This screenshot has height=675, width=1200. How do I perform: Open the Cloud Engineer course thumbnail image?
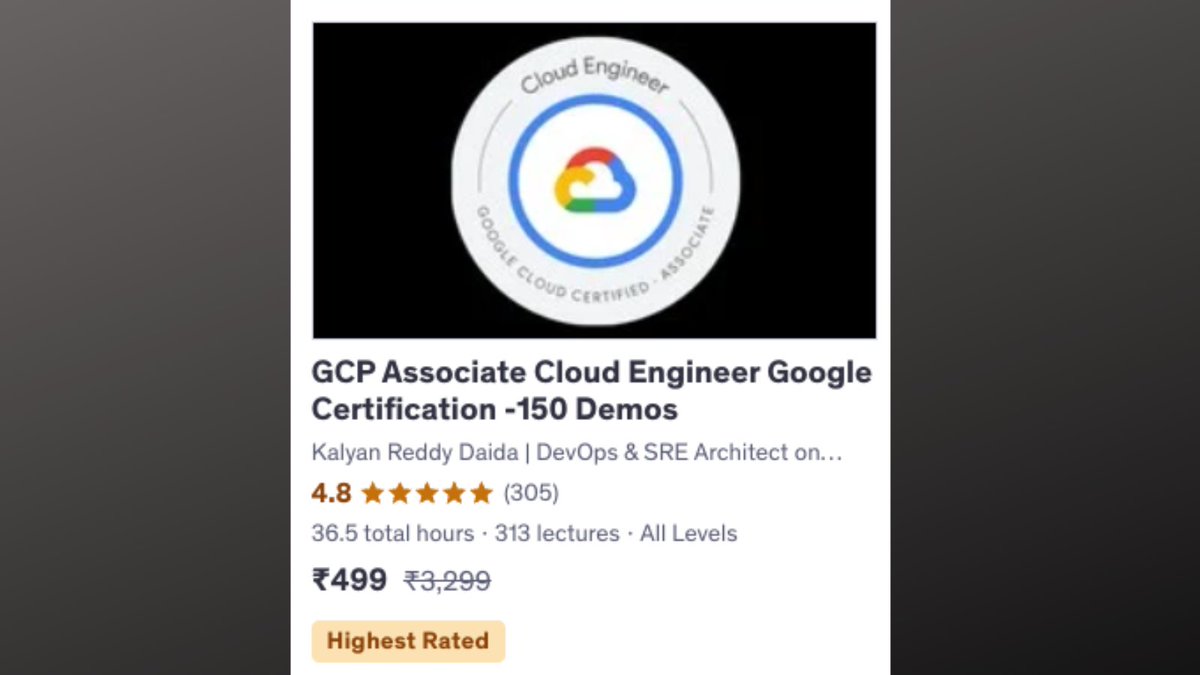point(594,181)
